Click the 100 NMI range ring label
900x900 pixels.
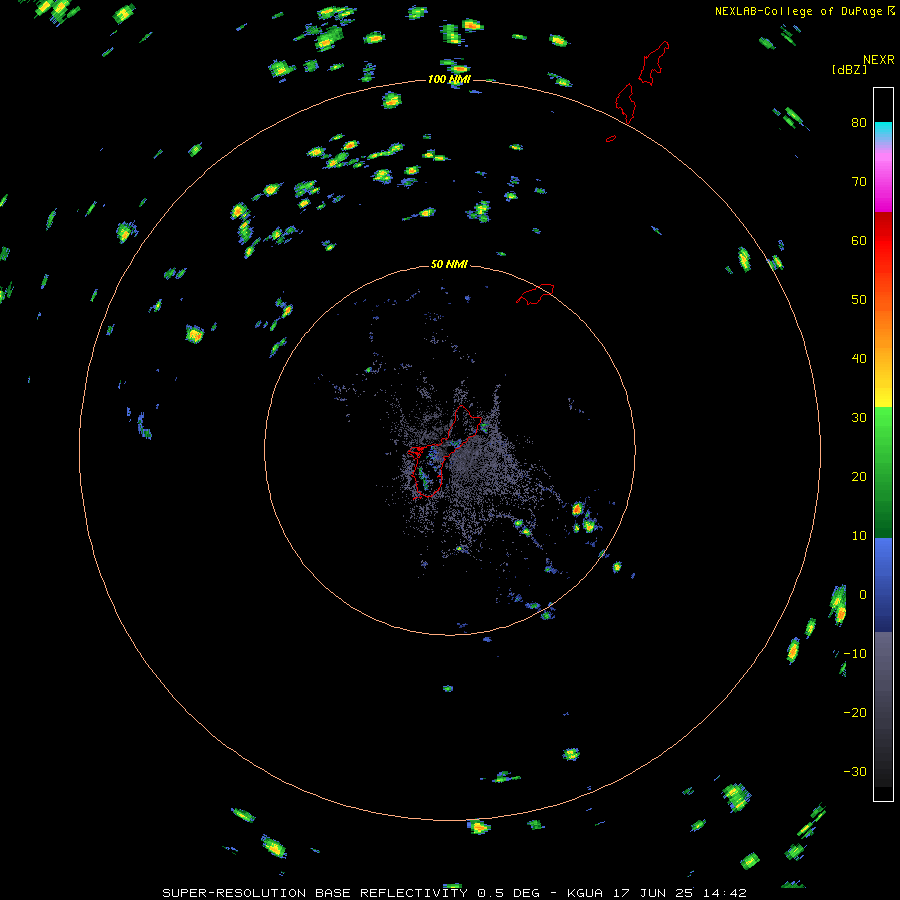point(449,79)
